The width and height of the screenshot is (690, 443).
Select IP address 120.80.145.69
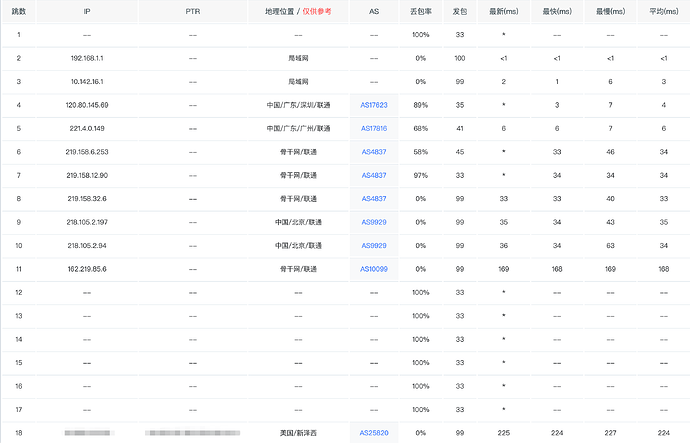click(x=87, y=105)
